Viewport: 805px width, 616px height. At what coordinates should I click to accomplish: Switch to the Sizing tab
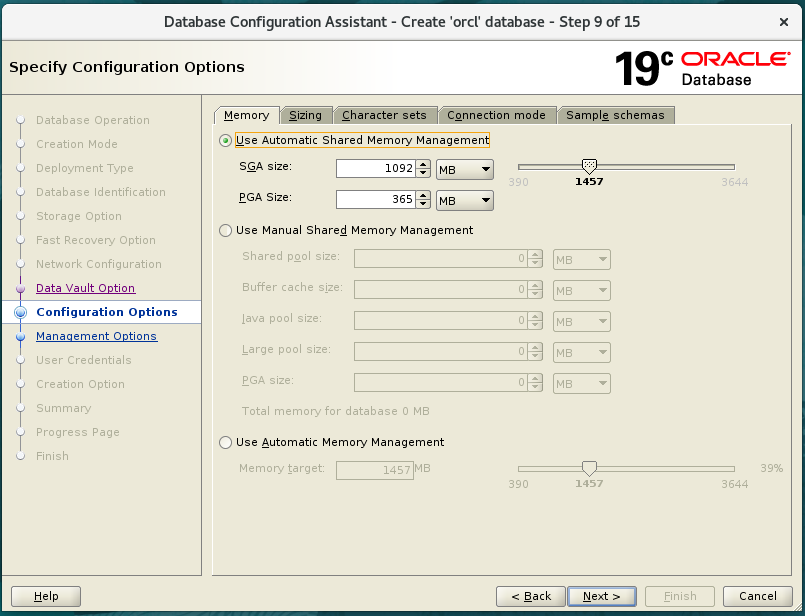305,116
